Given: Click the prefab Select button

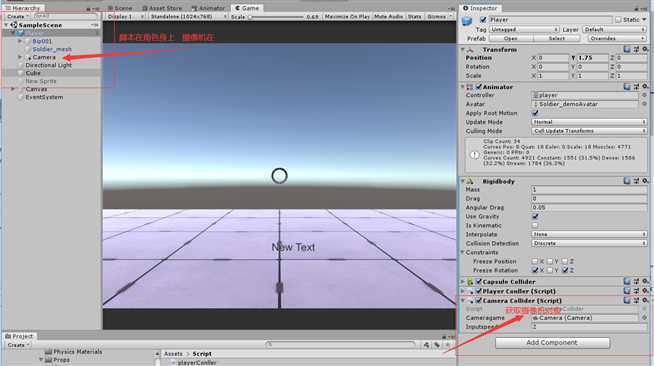Looking at the screenshot, I should 556,38.
